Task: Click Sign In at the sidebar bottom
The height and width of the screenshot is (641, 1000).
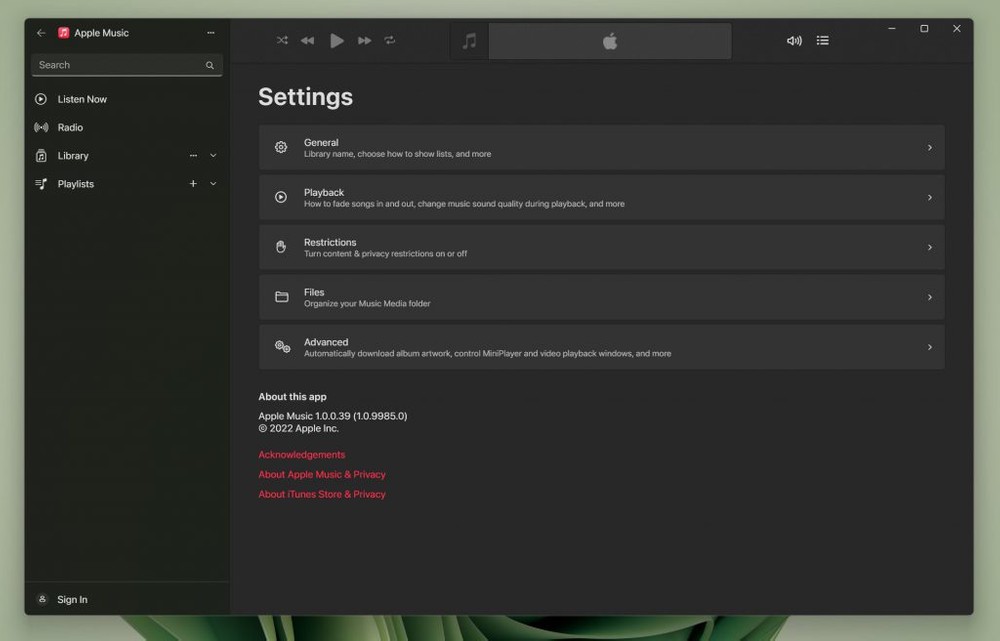Action: click(127, 600)
